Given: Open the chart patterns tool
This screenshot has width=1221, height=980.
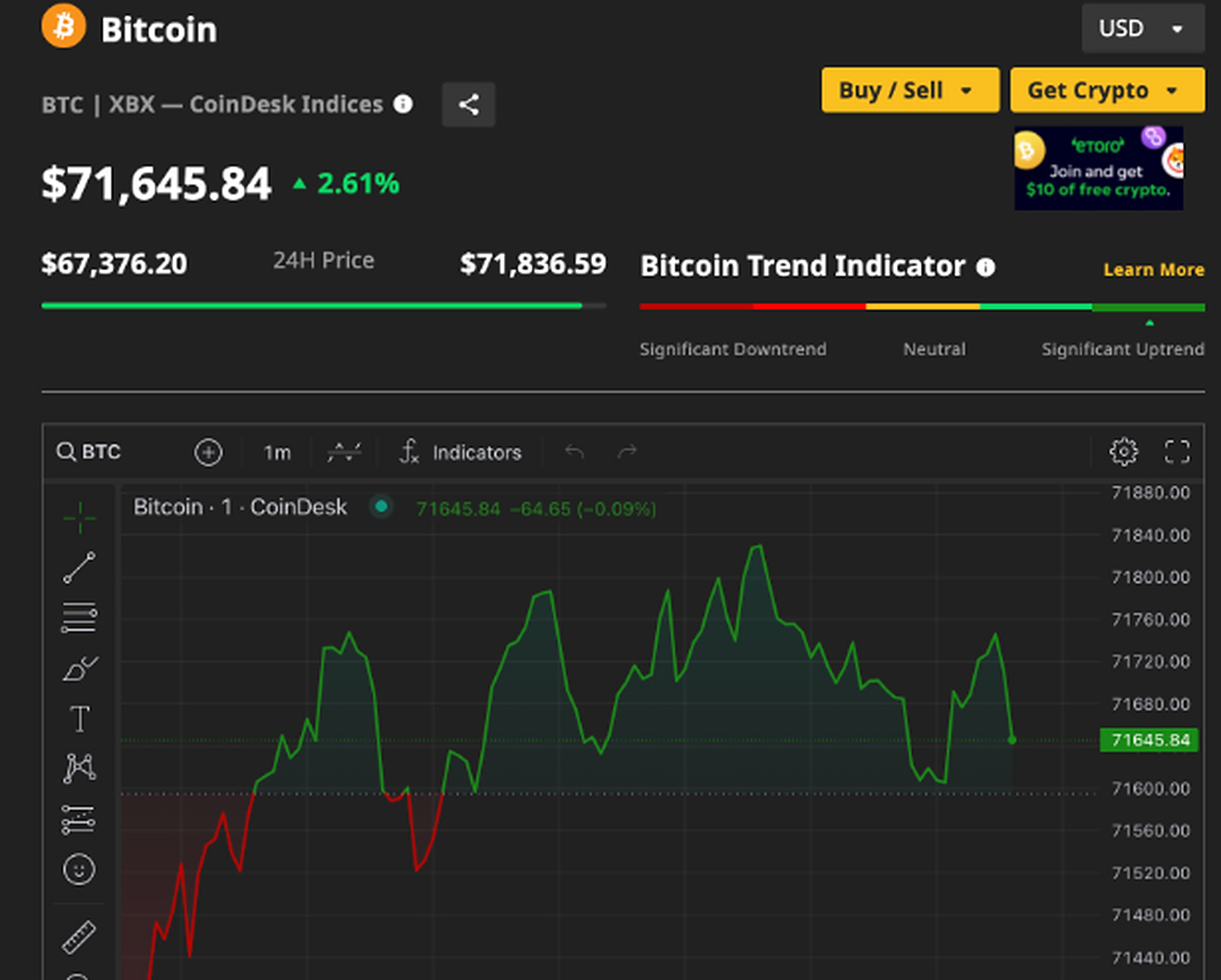Looking at the screenshot, I should (x=79, y=768).
